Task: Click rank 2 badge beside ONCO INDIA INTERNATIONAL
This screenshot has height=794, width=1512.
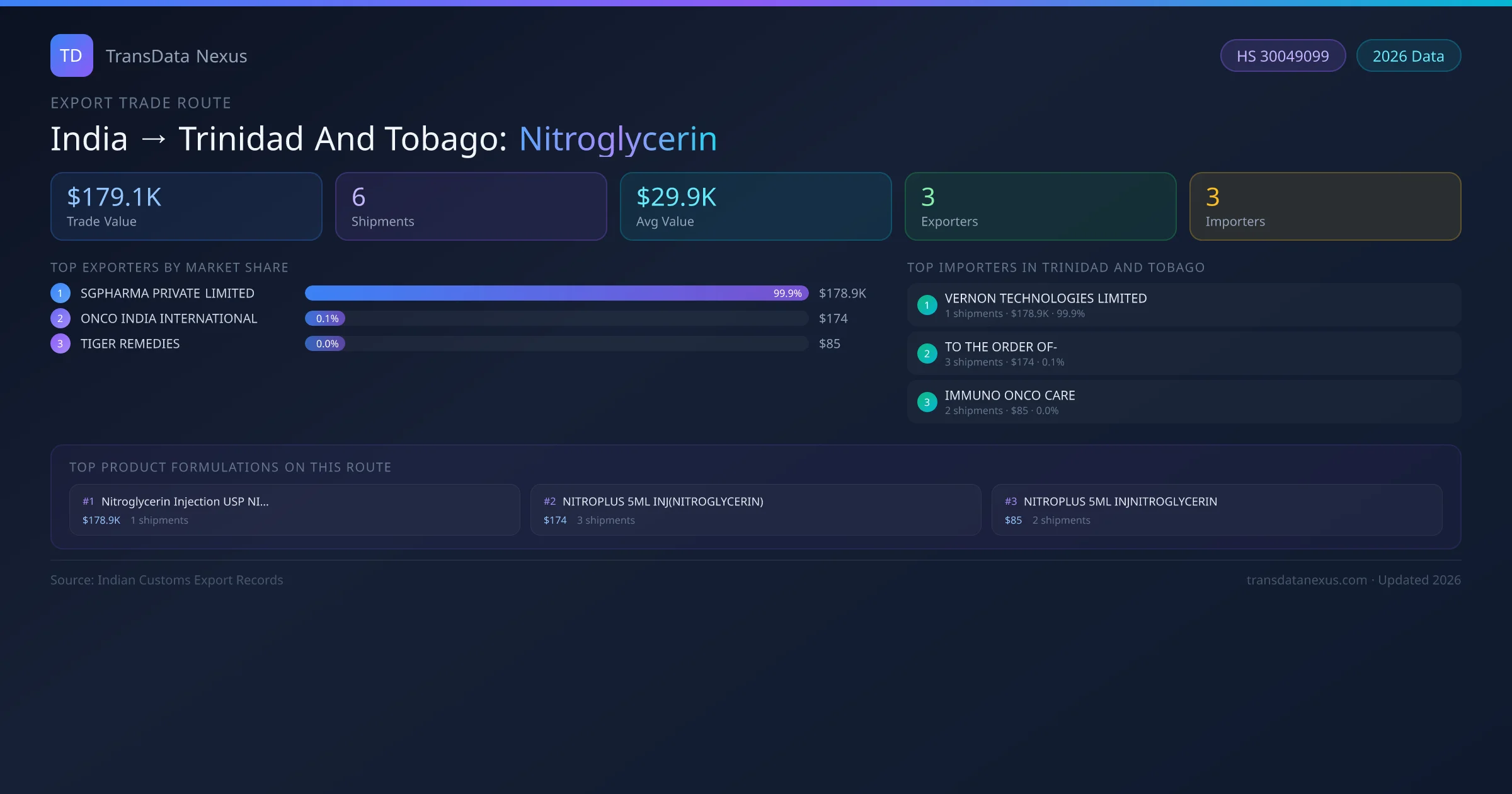Action: click(x=60, y=318)
